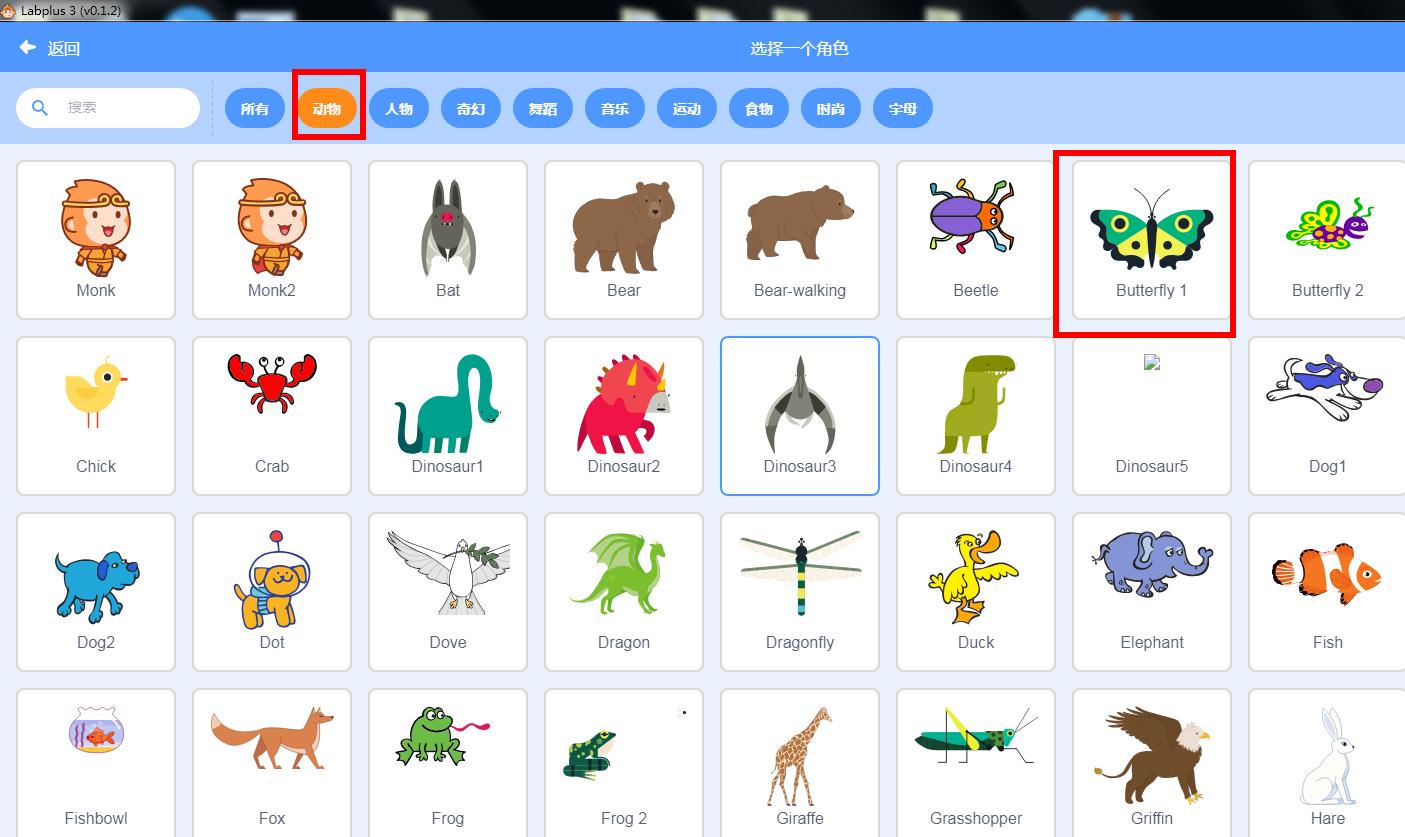Click the 动物 category button
Screen dimensions: 1405x837
click(x=327, y=108)
